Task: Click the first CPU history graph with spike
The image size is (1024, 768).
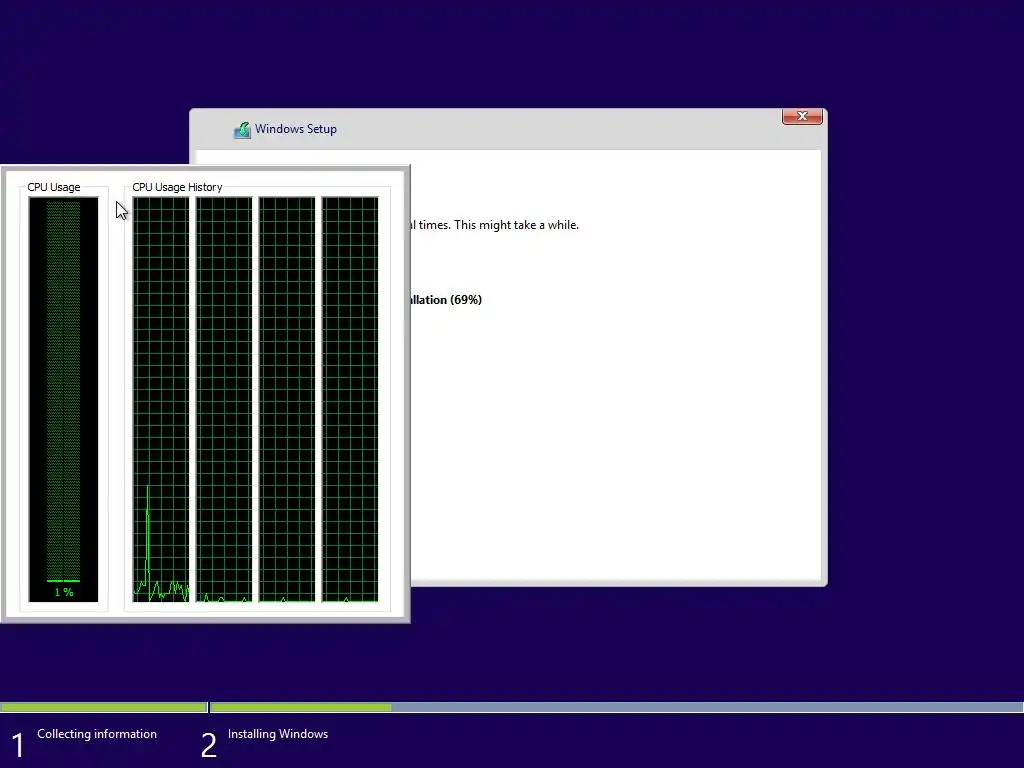Action: click(161, 399)
